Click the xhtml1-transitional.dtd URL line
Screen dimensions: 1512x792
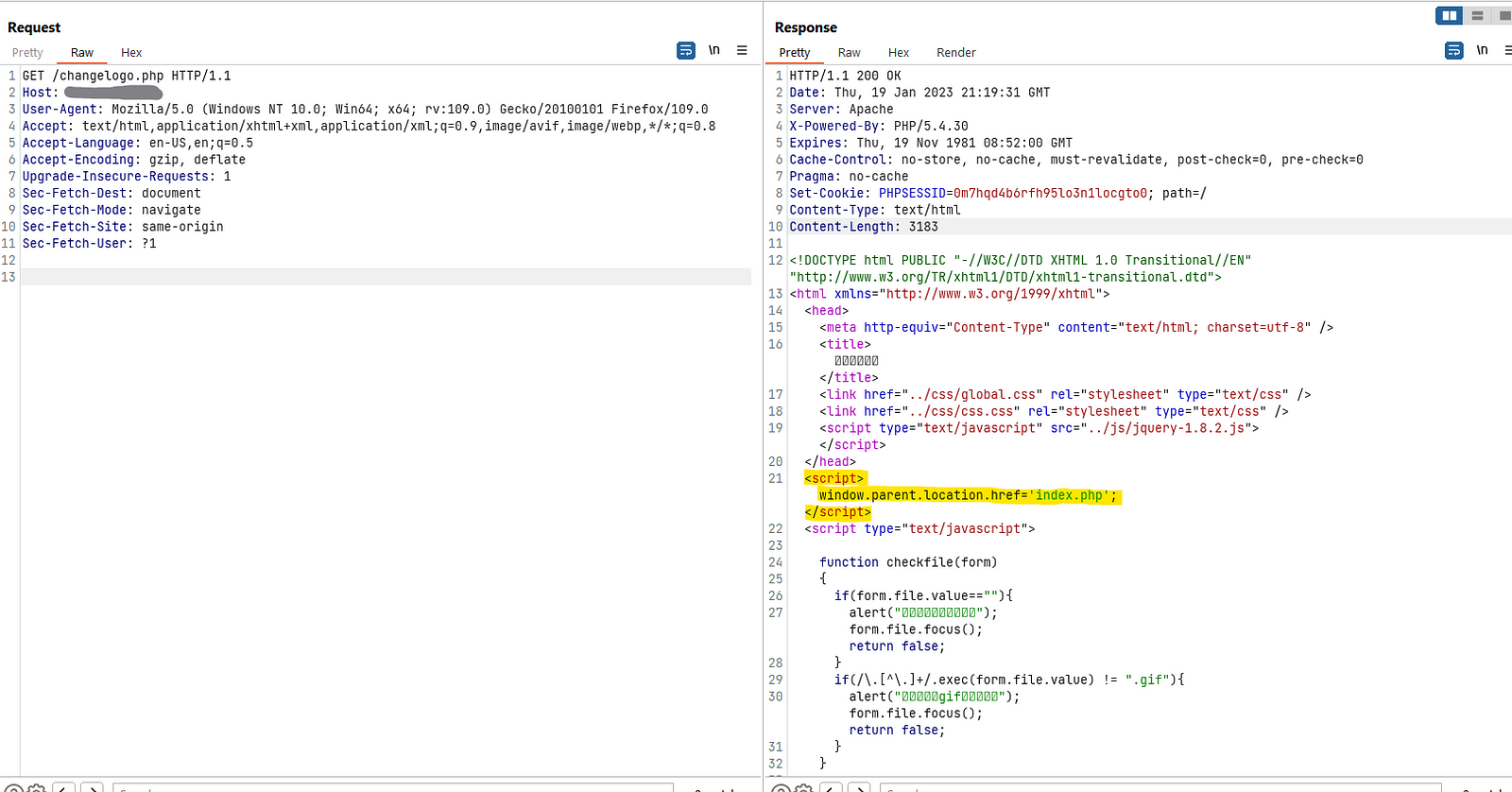pyautogui.click(x=1005, y=278)
